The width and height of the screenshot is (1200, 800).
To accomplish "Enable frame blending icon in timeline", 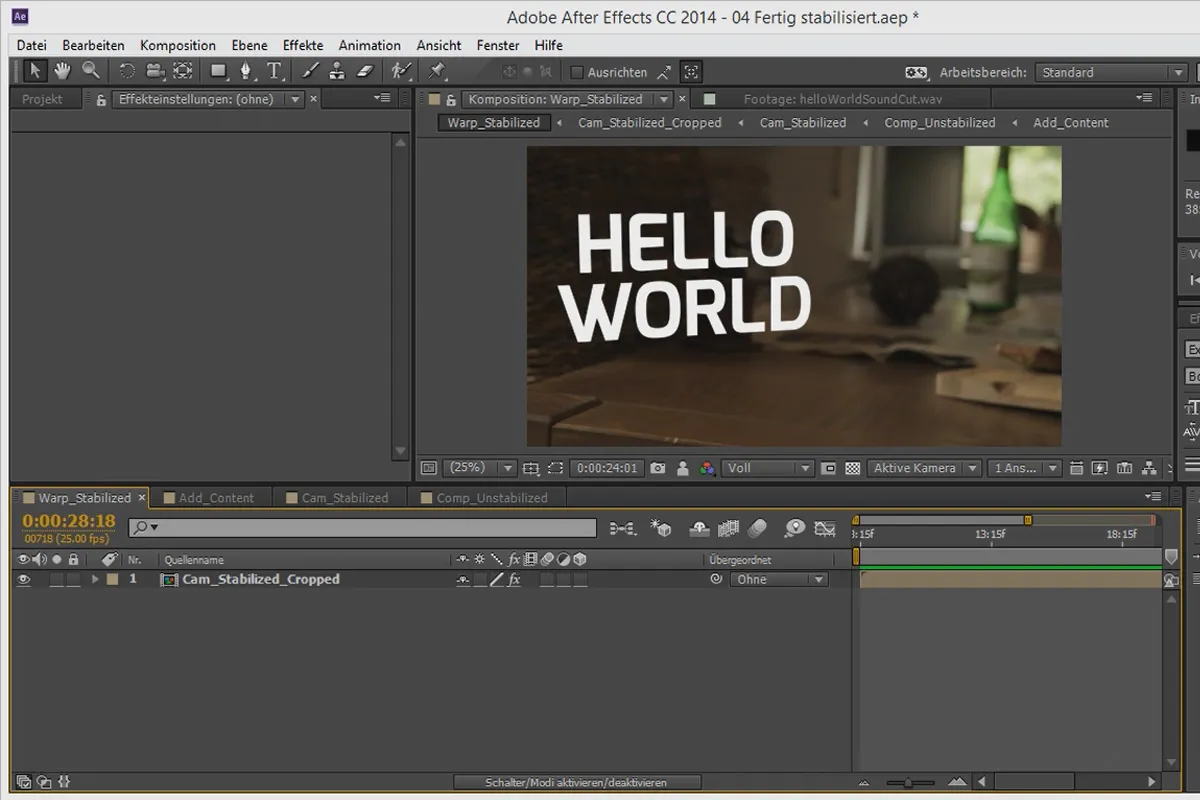I will pyautogui.click(x=728, y=528).
